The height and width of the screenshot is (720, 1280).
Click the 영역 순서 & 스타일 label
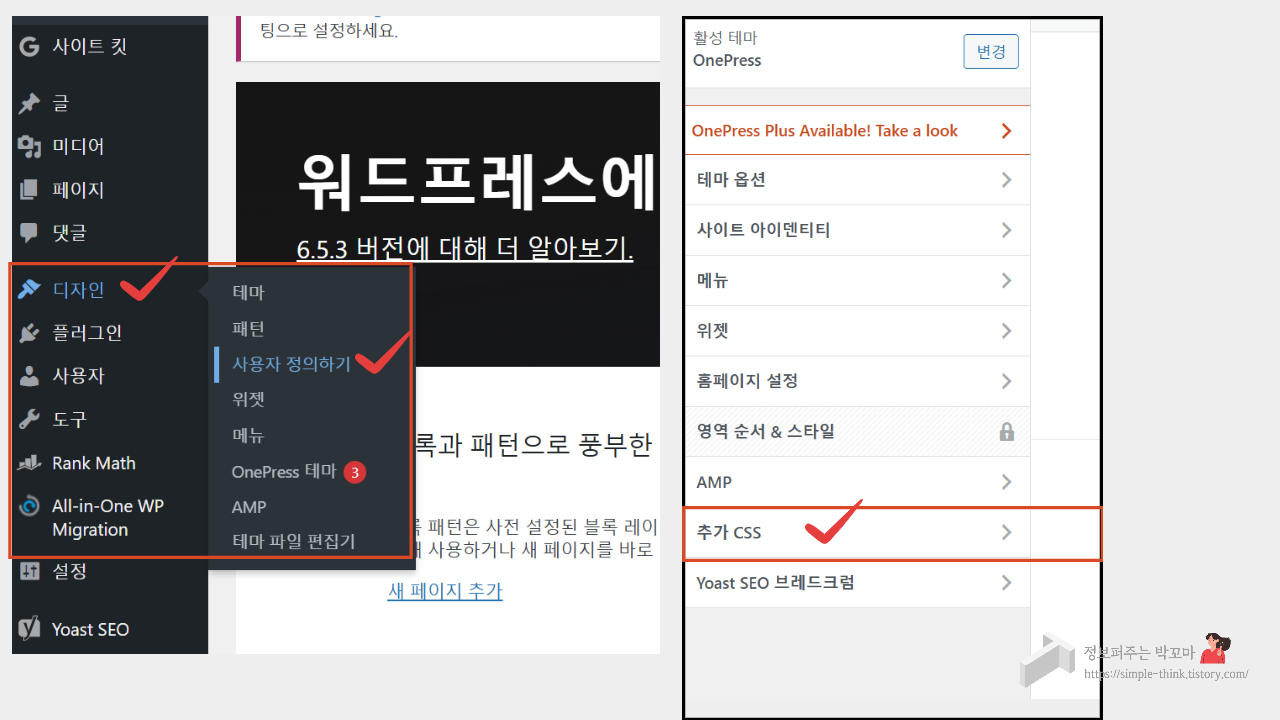[x=765, y=432]
